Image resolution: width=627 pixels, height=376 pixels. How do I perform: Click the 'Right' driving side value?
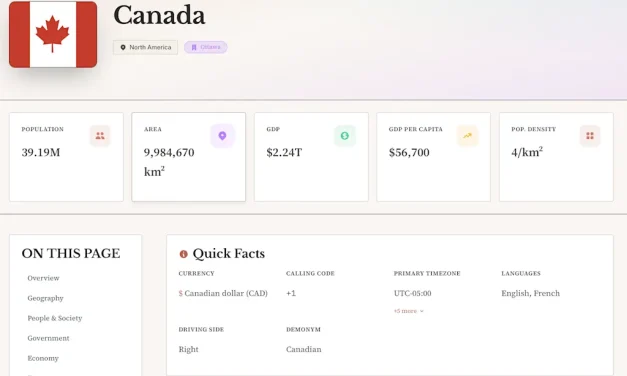(x=188, y=349)
